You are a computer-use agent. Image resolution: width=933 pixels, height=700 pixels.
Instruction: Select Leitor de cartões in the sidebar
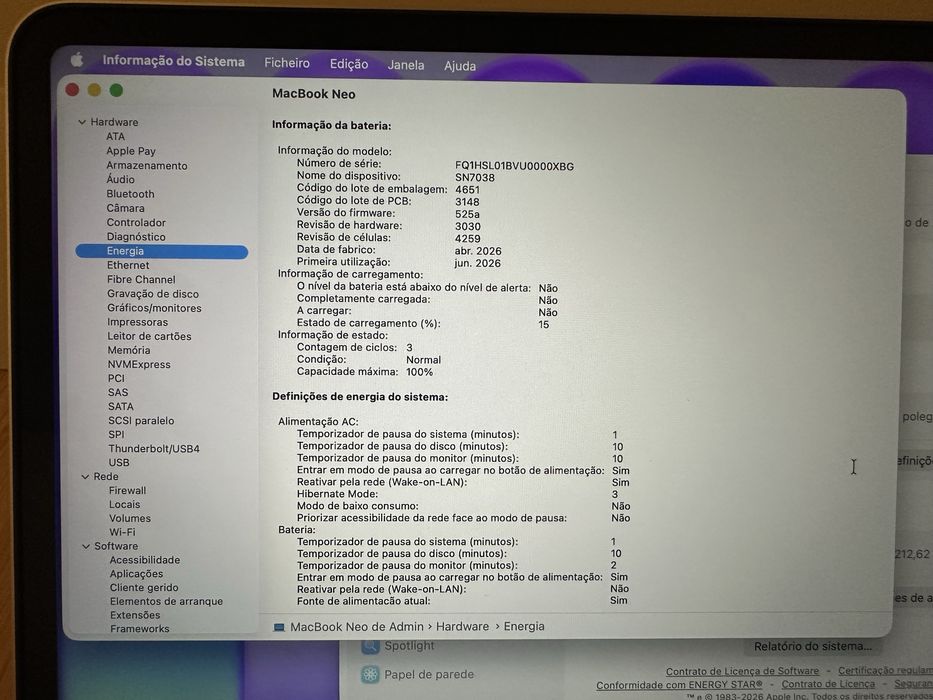click(x=149, y=336)
